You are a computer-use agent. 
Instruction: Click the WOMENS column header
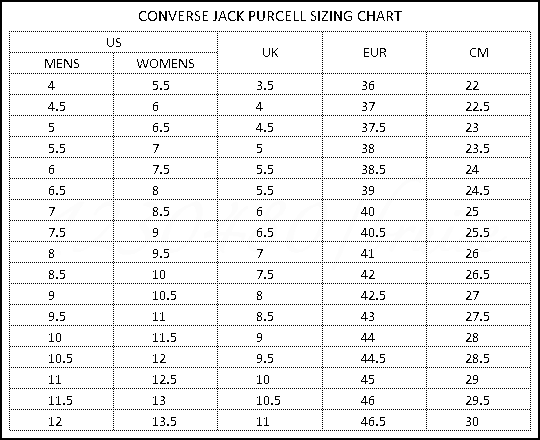[x=165, y=63]
